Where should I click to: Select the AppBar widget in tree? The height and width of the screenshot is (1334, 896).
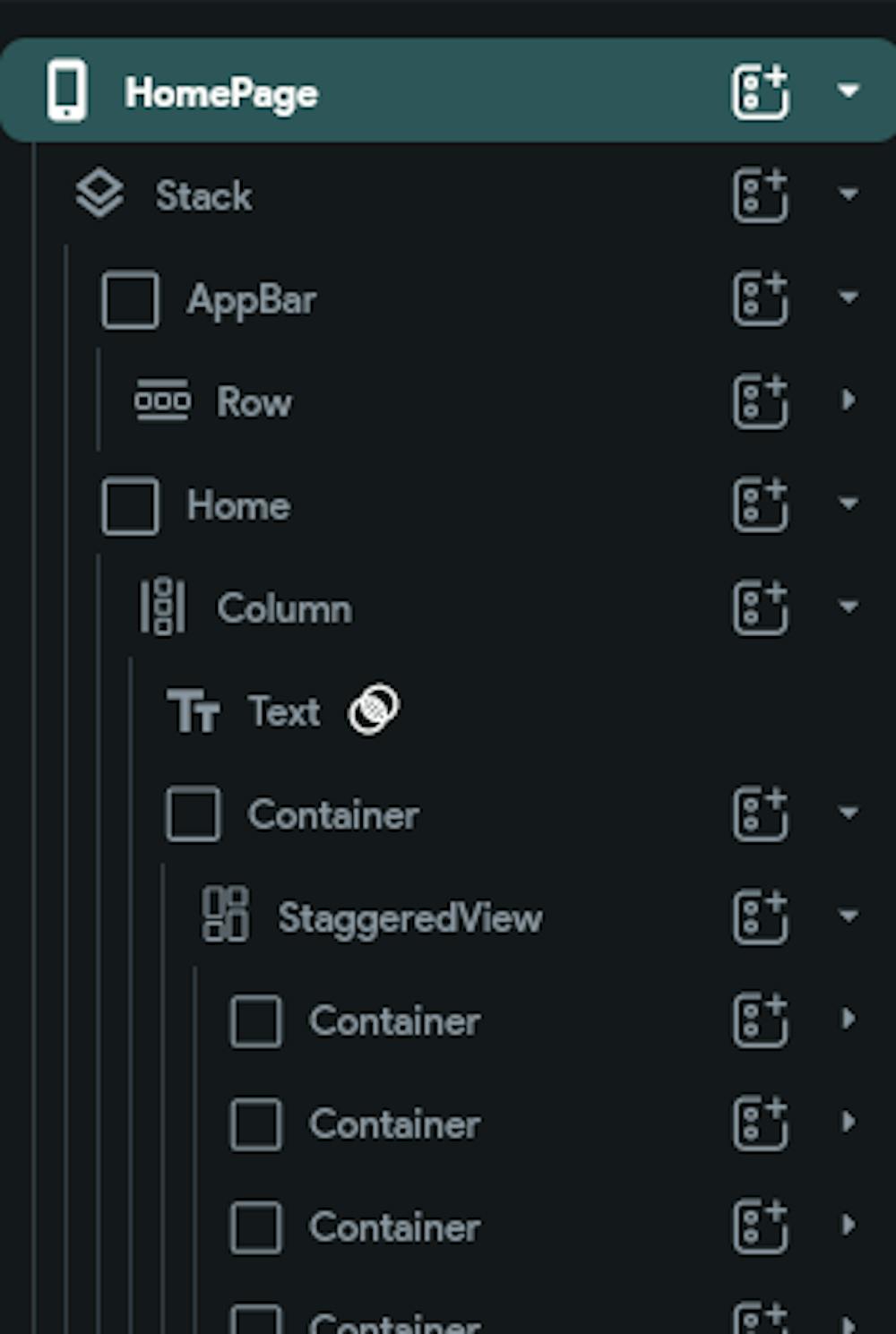tap(251, 300)
